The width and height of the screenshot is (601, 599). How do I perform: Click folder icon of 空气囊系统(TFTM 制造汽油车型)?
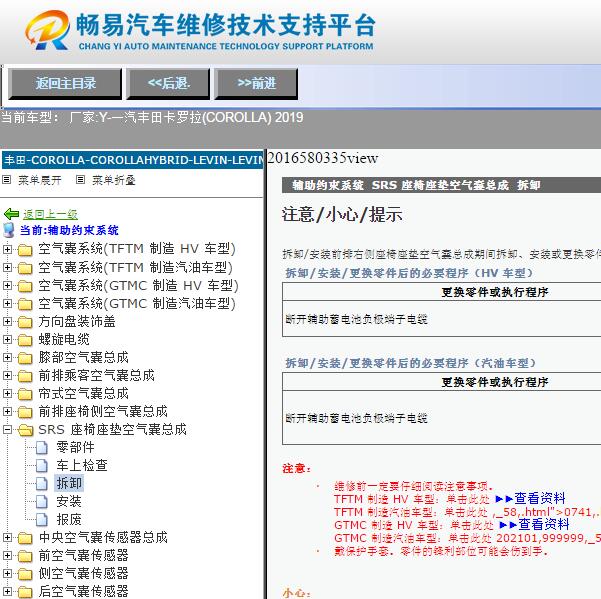click(25, 268)
